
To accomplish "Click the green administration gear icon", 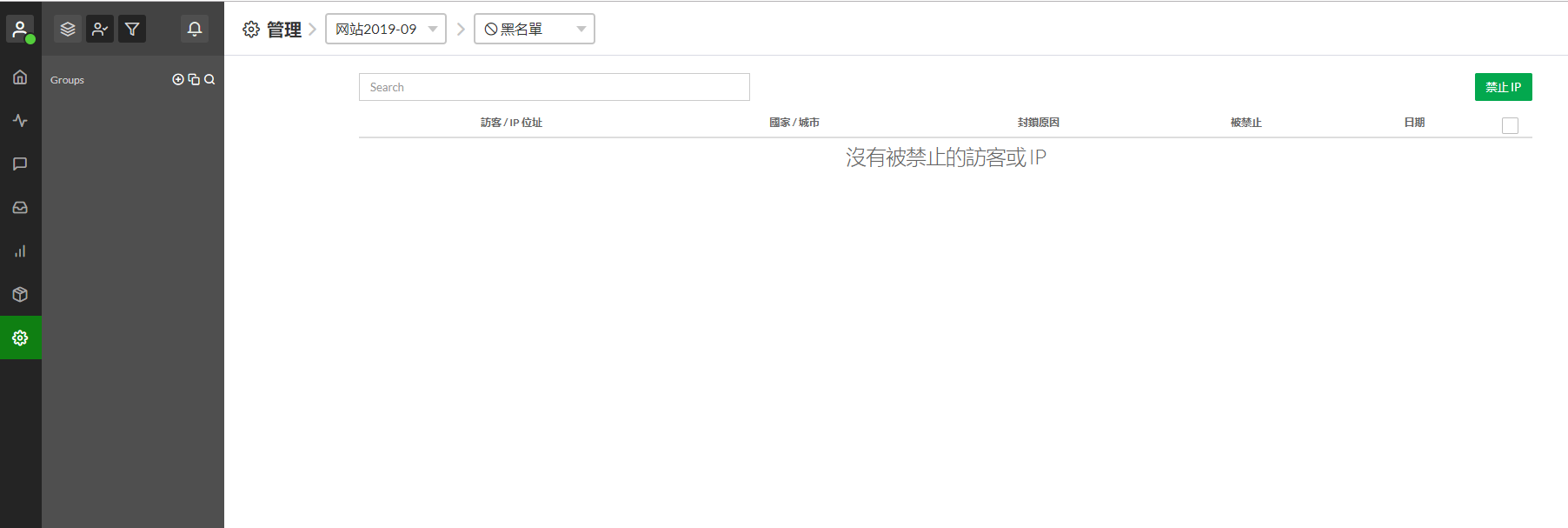I will pyautogui.click(x=20, y=338).
